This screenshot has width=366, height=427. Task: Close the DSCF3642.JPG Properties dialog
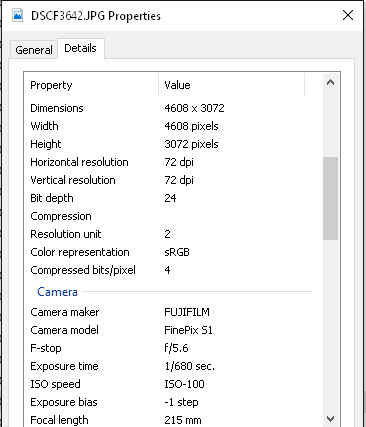348,15
